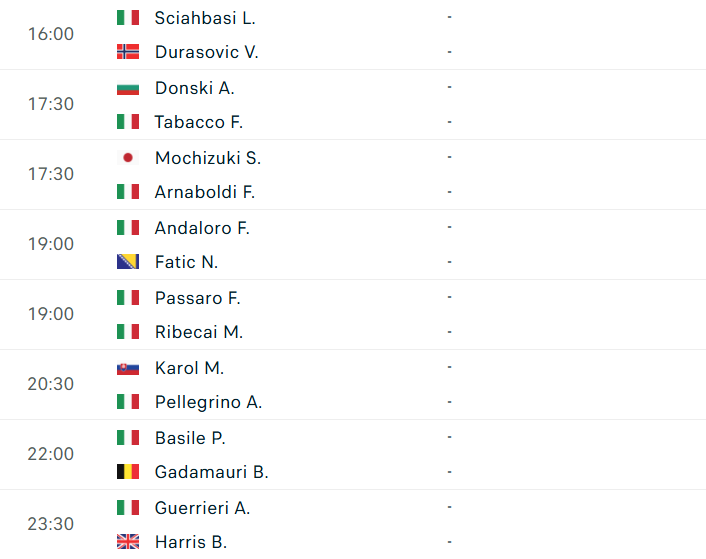Open player Tabacco F. link
The width and height of the screenshot is (706, 559).
pyautogui.click(x=198, y=122)
